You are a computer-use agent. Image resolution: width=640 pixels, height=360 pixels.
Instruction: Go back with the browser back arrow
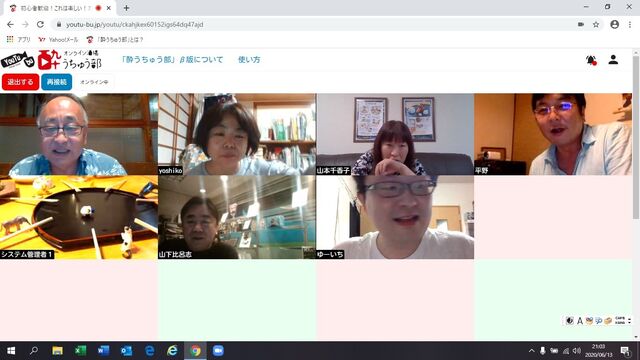tap(10, 24)
